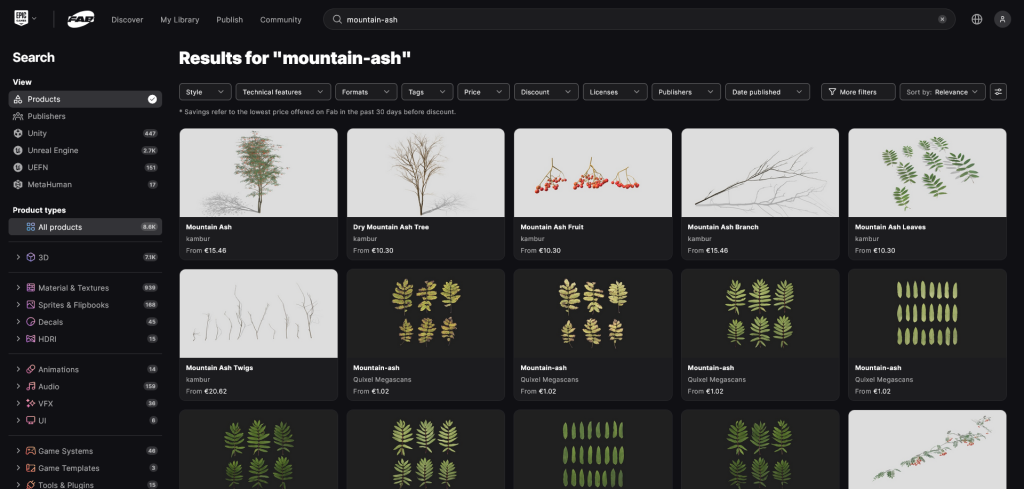Change Sort by Relevance dropdown

(x=942, y=92)
